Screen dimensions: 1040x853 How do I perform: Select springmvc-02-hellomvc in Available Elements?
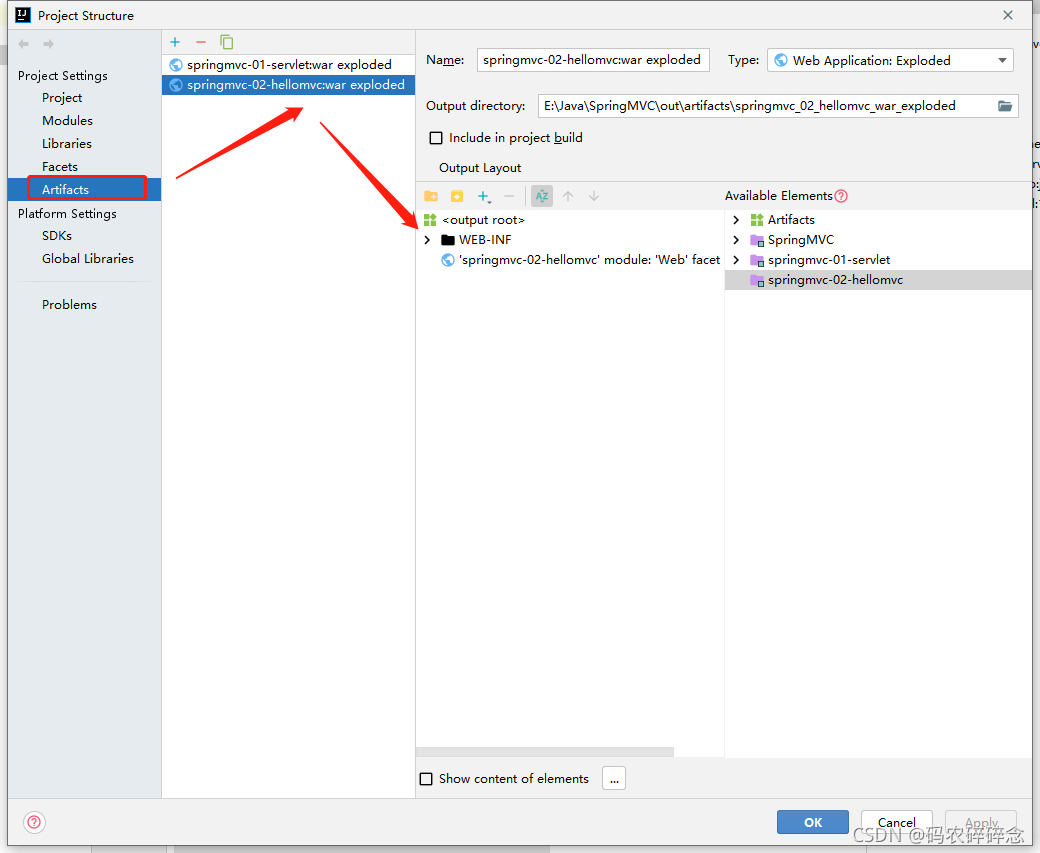tap(878, 280)
